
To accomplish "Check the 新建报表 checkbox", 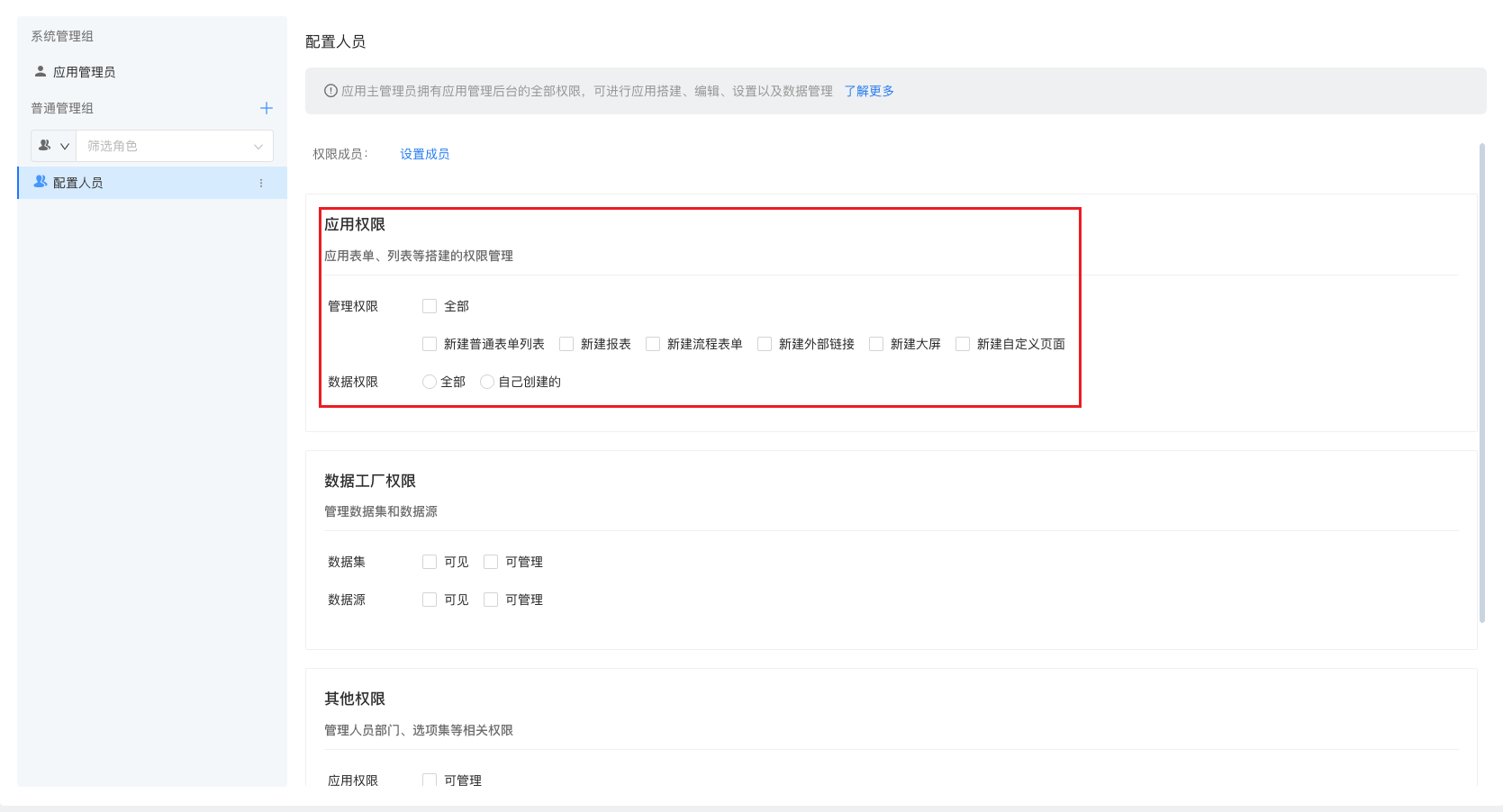I will (566, 343).
